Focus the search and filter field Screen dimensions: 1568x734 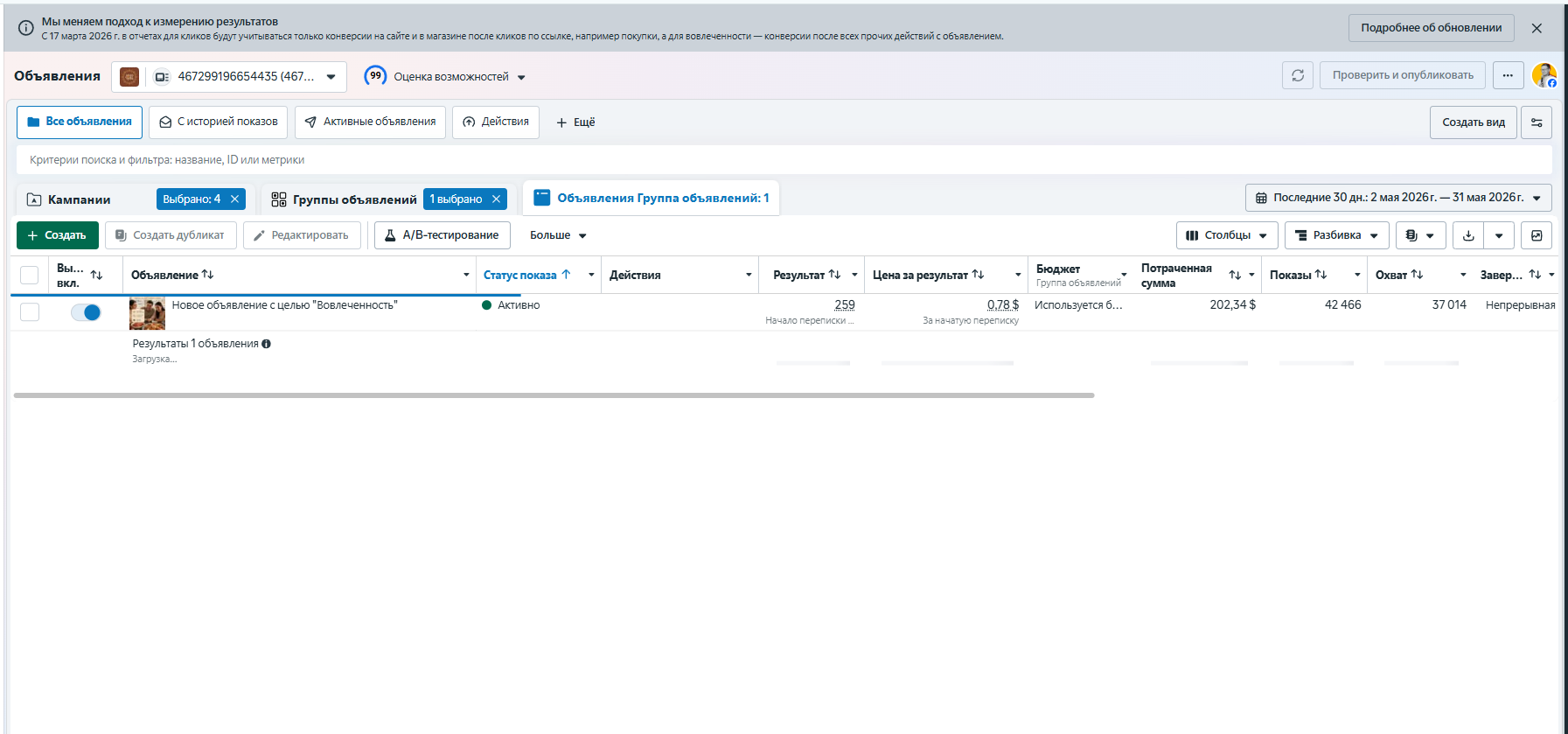tap(784, 160)
